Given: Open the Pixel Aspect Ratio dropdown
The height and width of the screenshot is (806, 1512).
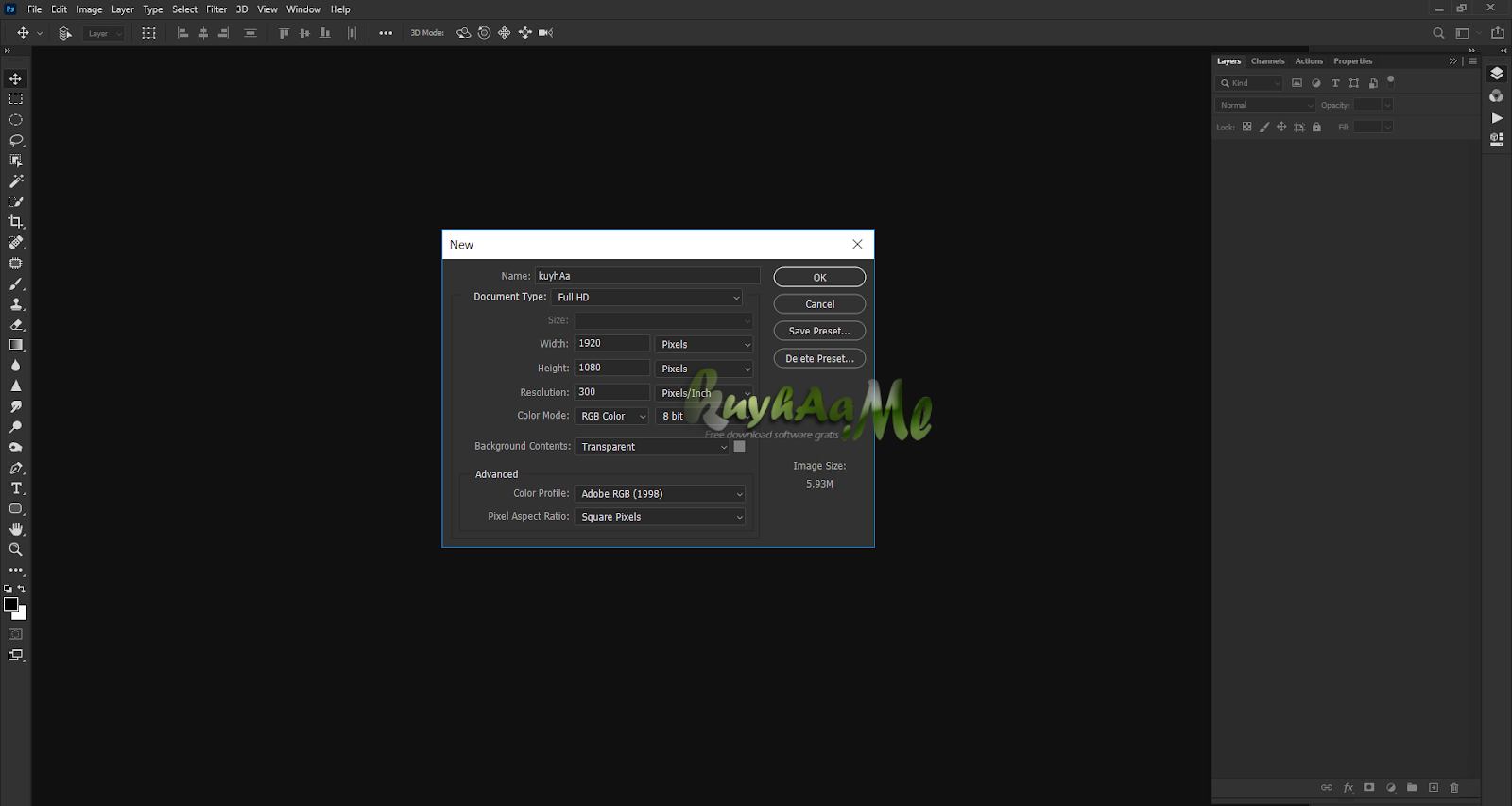Looking at the screenshot, I should [x=660, y=517].
